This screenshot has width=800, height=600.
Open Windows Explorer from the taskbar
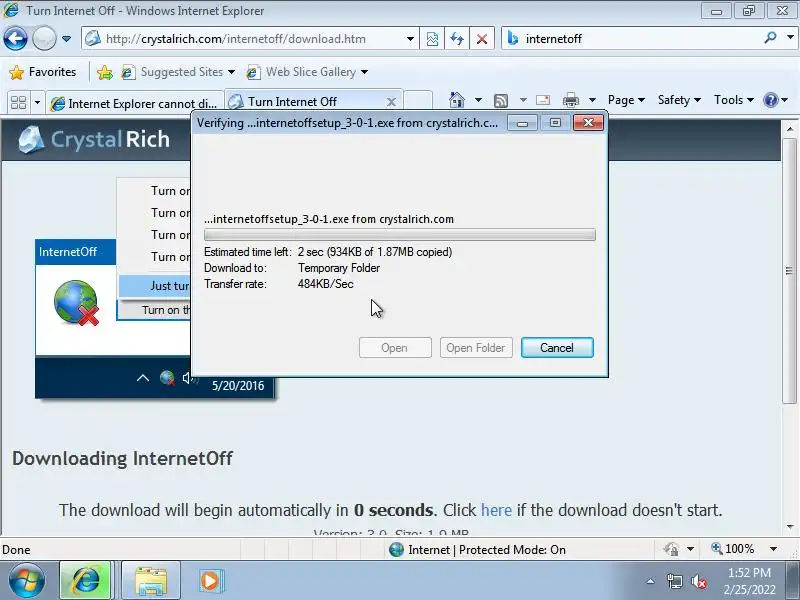(151, 581)
